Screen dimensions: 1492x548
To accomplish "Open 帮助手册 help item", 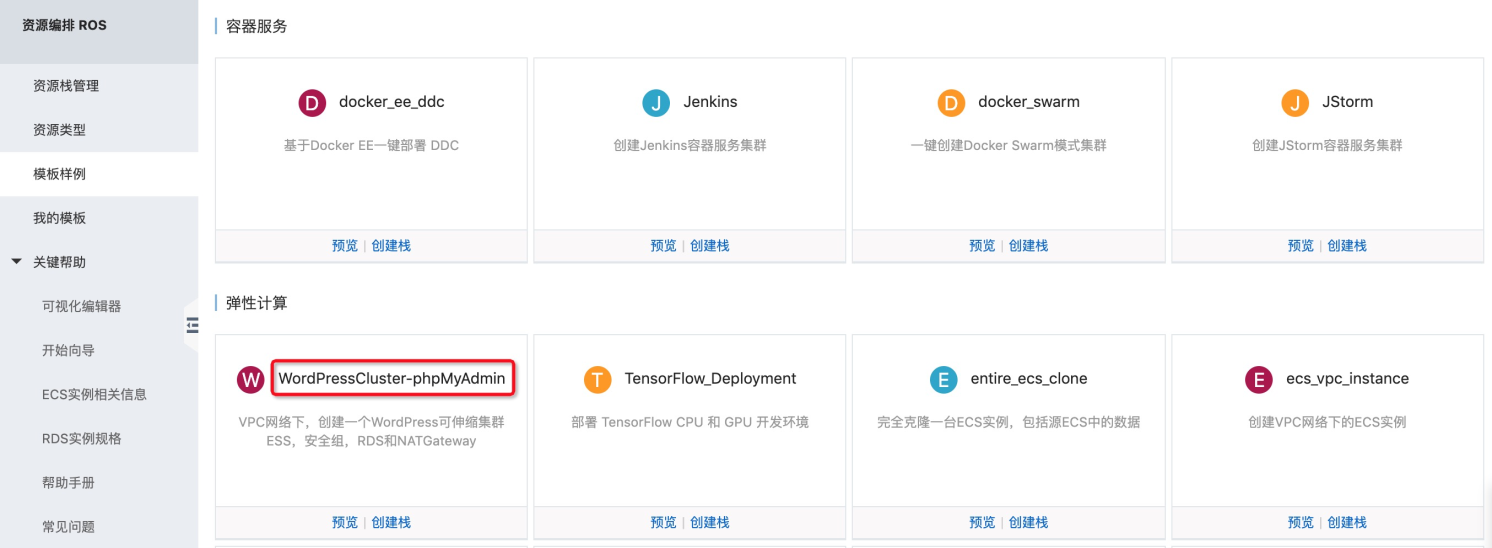I will (68, 482).
